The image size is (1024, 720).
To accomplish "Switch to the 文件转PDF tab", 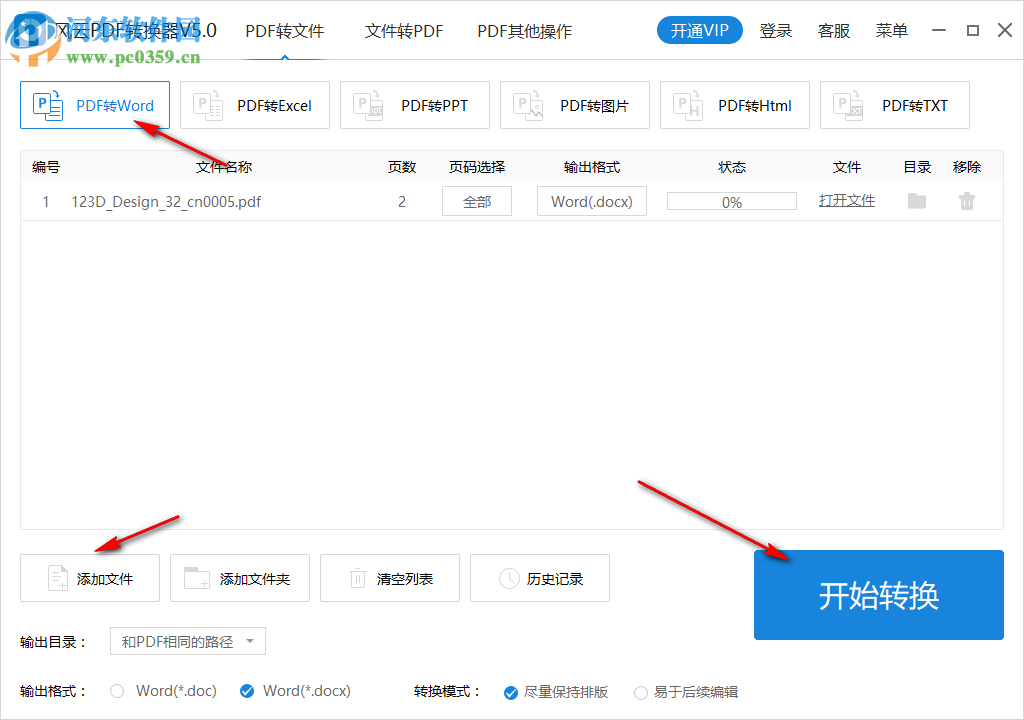I will [404, 31].
